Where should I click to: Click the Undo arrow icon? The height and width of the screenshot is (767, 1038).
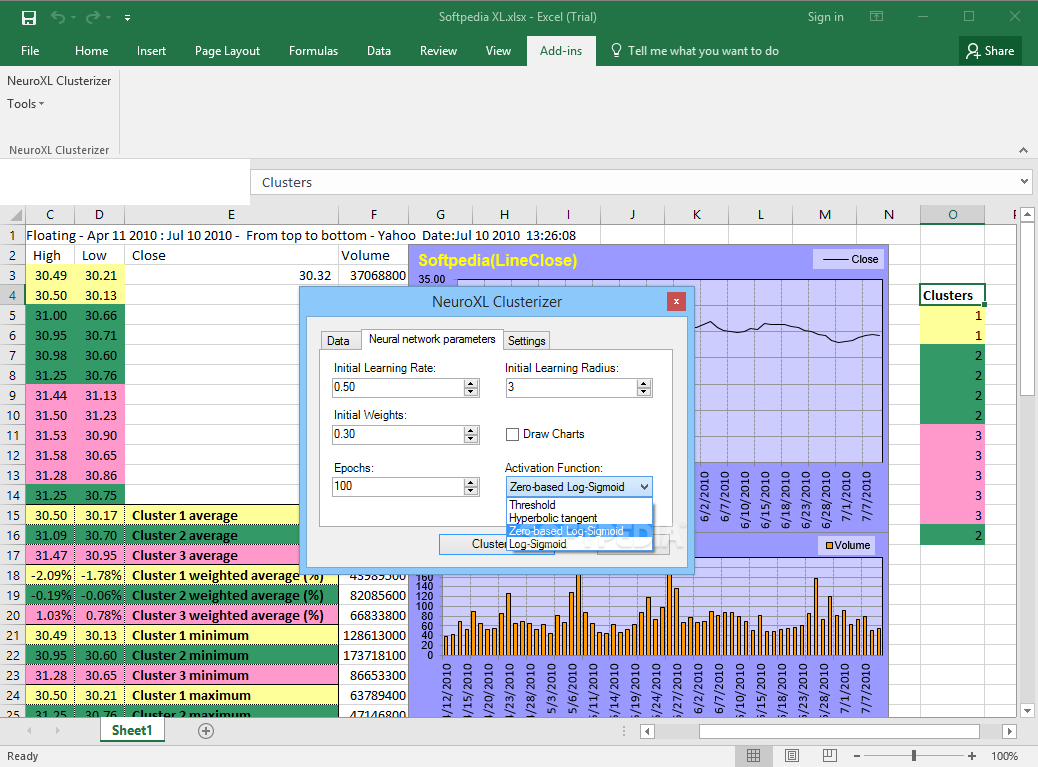58,17
